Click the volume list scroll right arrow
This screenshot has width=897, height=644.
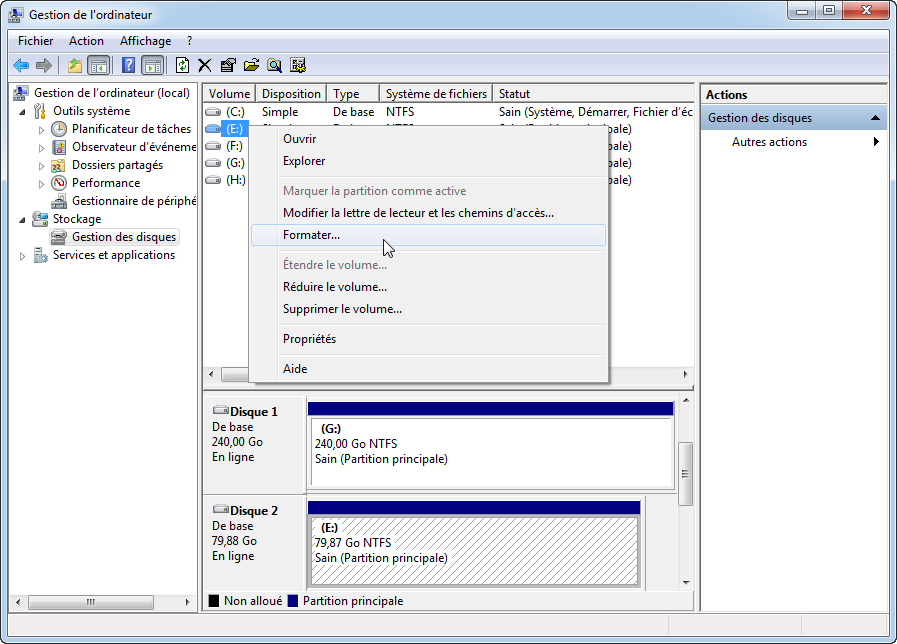pyautogui.click(x=685, y=375)
